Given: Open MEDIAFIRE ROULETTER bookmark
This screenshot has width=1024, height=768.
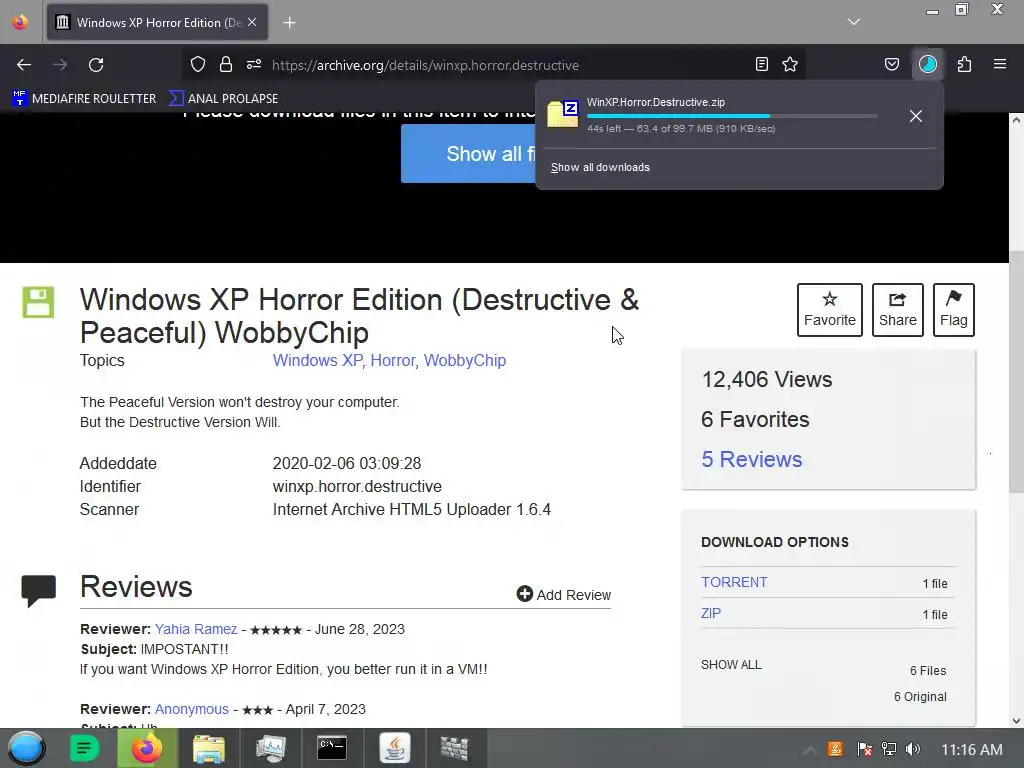Looking at the screenshot, I should point(84,99).
